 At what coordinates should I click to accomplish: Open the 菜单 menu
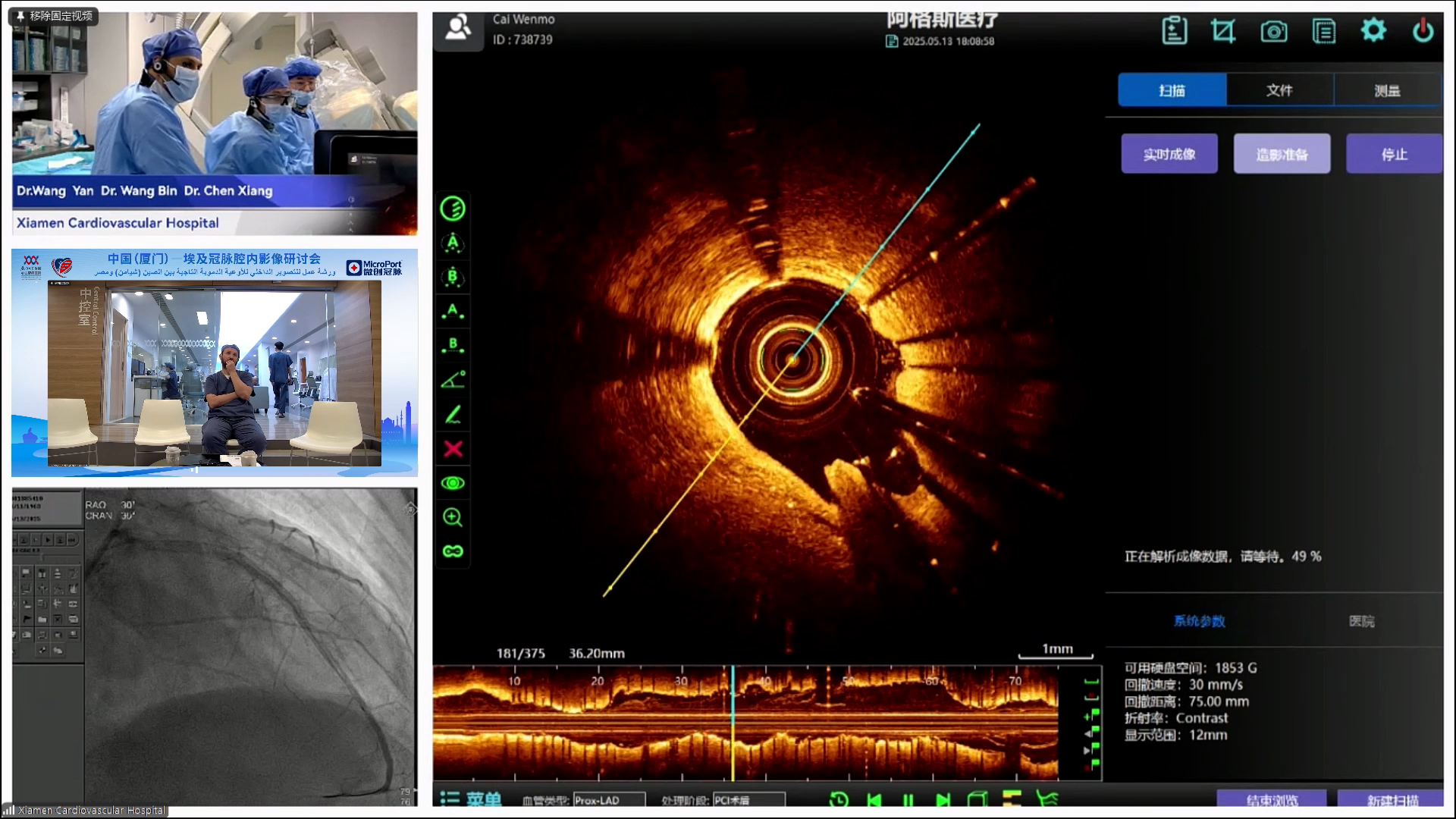[471, 799]
